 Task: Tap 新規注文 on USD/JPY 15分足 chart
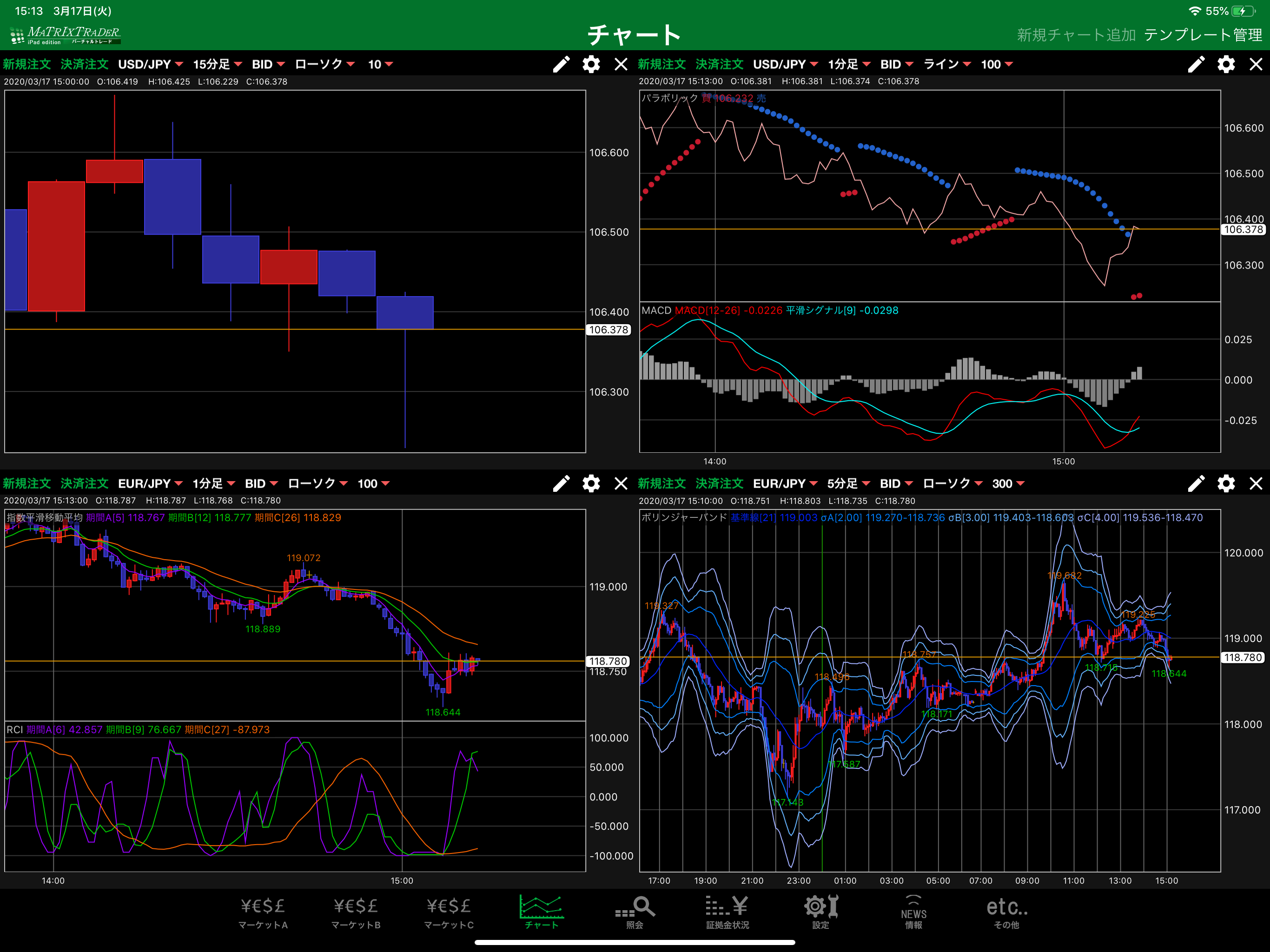point(27,64)
